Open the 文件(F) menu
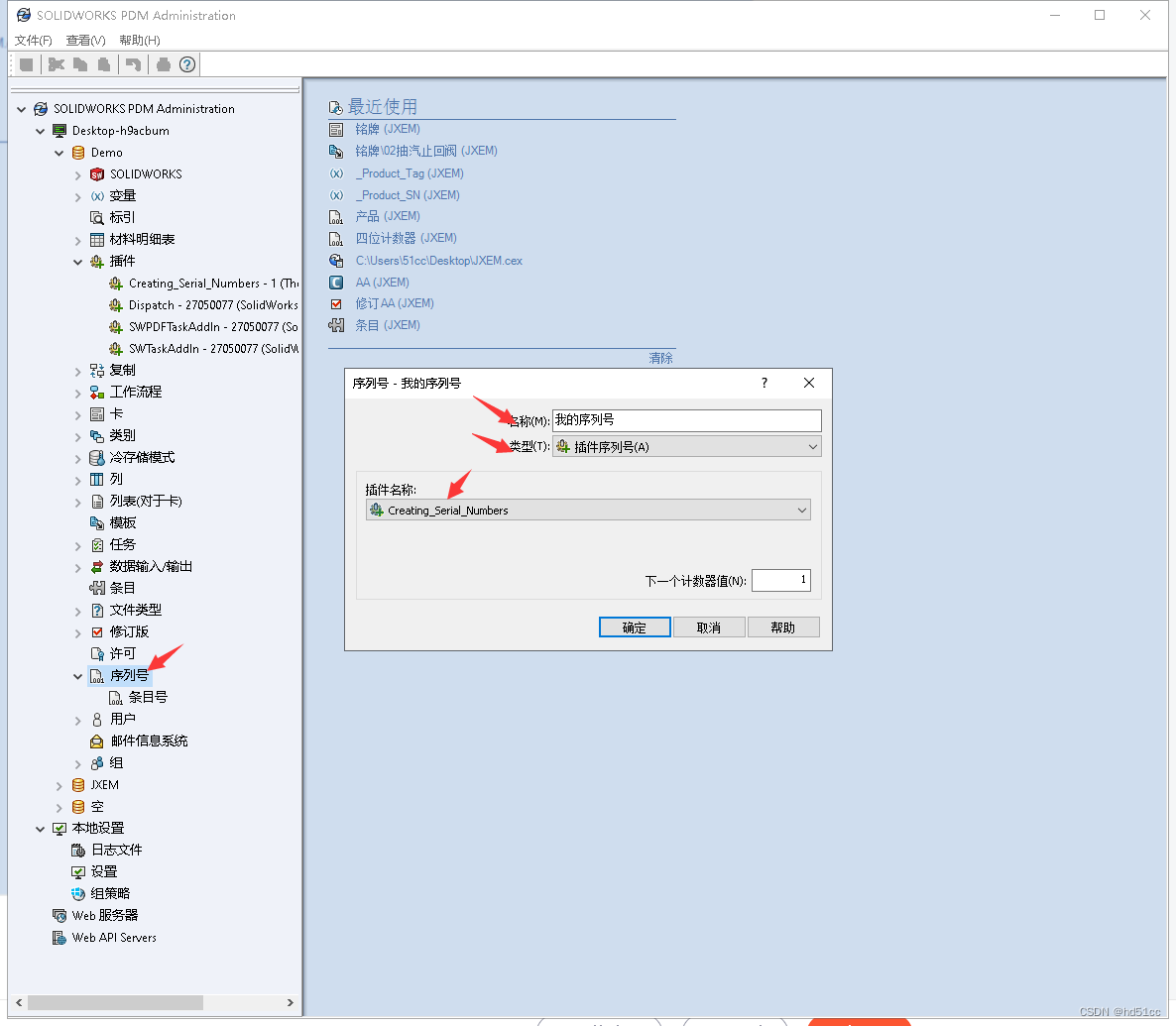The image size is (1176, 1026). tap(33, 40)
